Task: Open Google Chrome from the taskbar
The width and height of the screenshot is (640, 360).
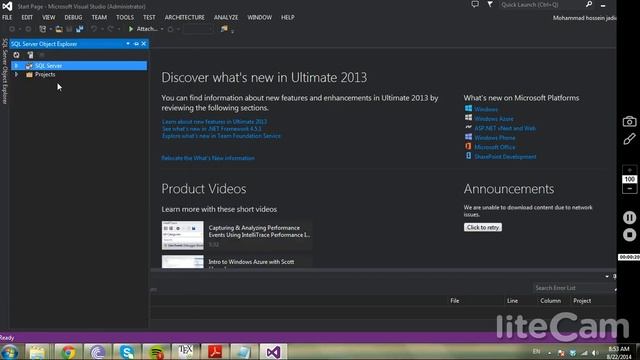Action: click(x=68, y=352)
